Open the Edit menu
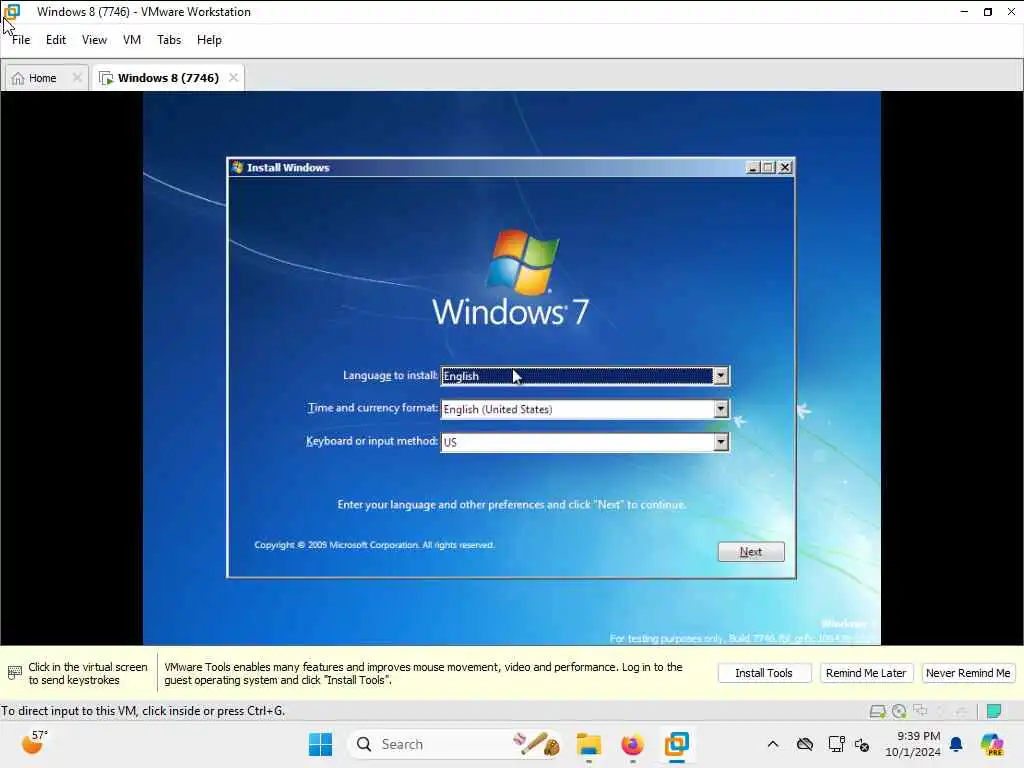The height and width of the screenshot is (768, 1024). click(x=56, y=40)
